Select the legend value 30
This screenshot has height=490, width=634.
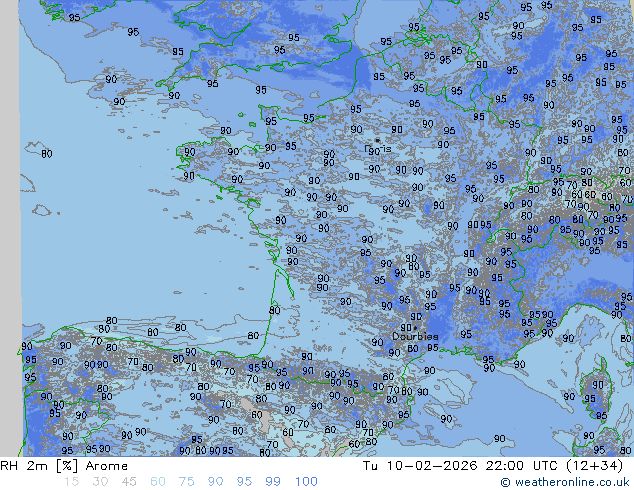100,482
